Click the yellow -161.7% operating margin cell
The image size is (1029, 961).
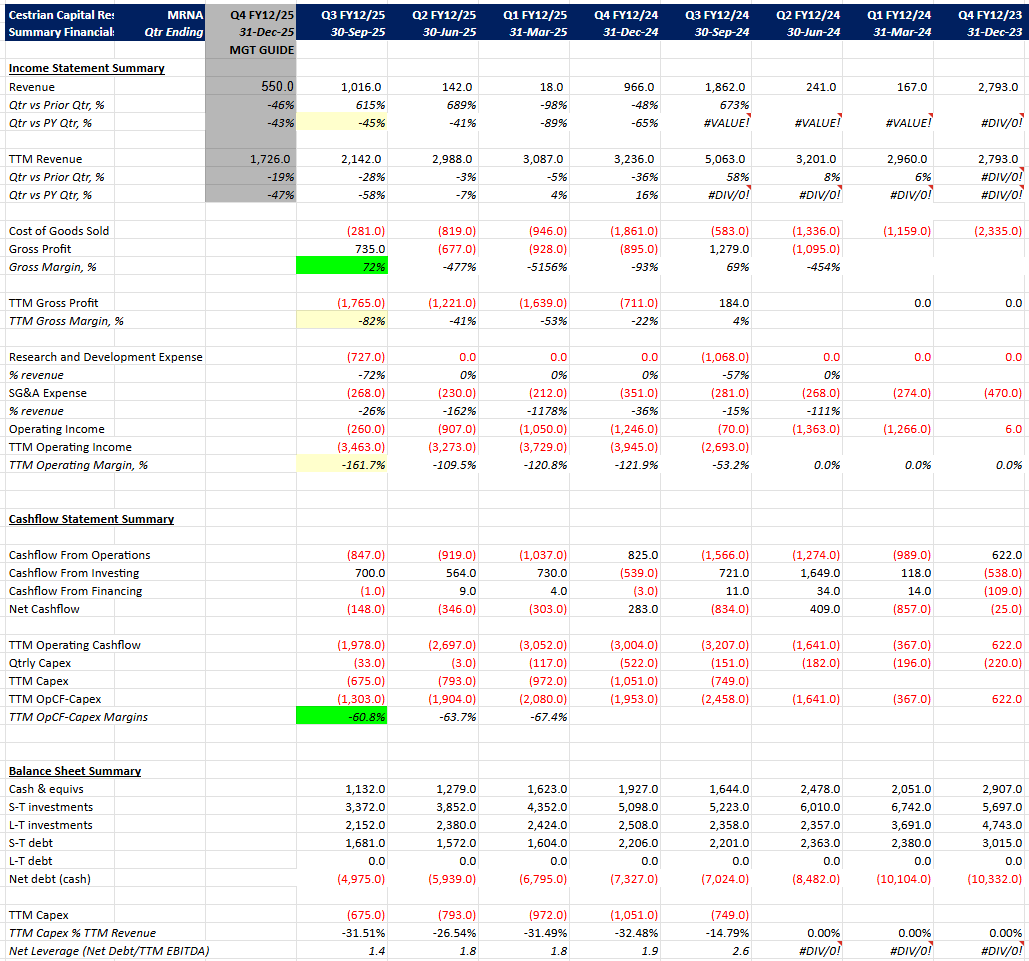click(x=342, y=465)
